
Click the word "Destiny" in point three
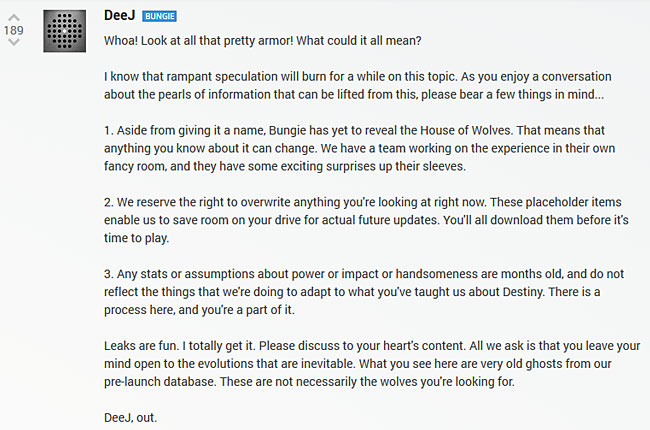pyautogui.click(x=523, y=292)
